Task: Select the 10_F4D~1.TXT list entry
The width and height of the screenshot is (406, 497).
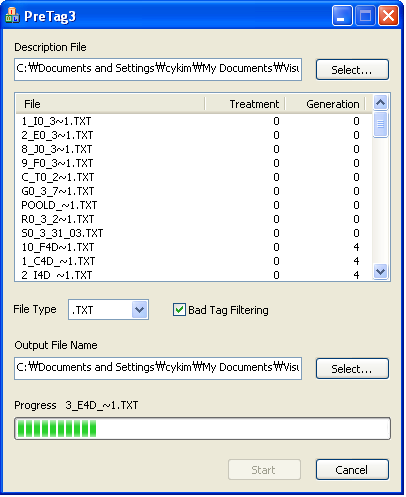Action: point(193,247)
